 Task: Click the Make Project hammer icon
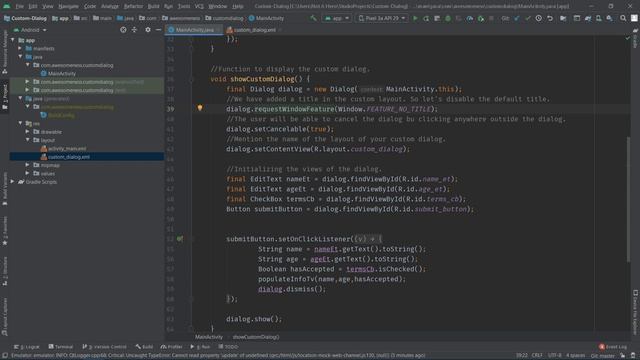tap(313, 18)
